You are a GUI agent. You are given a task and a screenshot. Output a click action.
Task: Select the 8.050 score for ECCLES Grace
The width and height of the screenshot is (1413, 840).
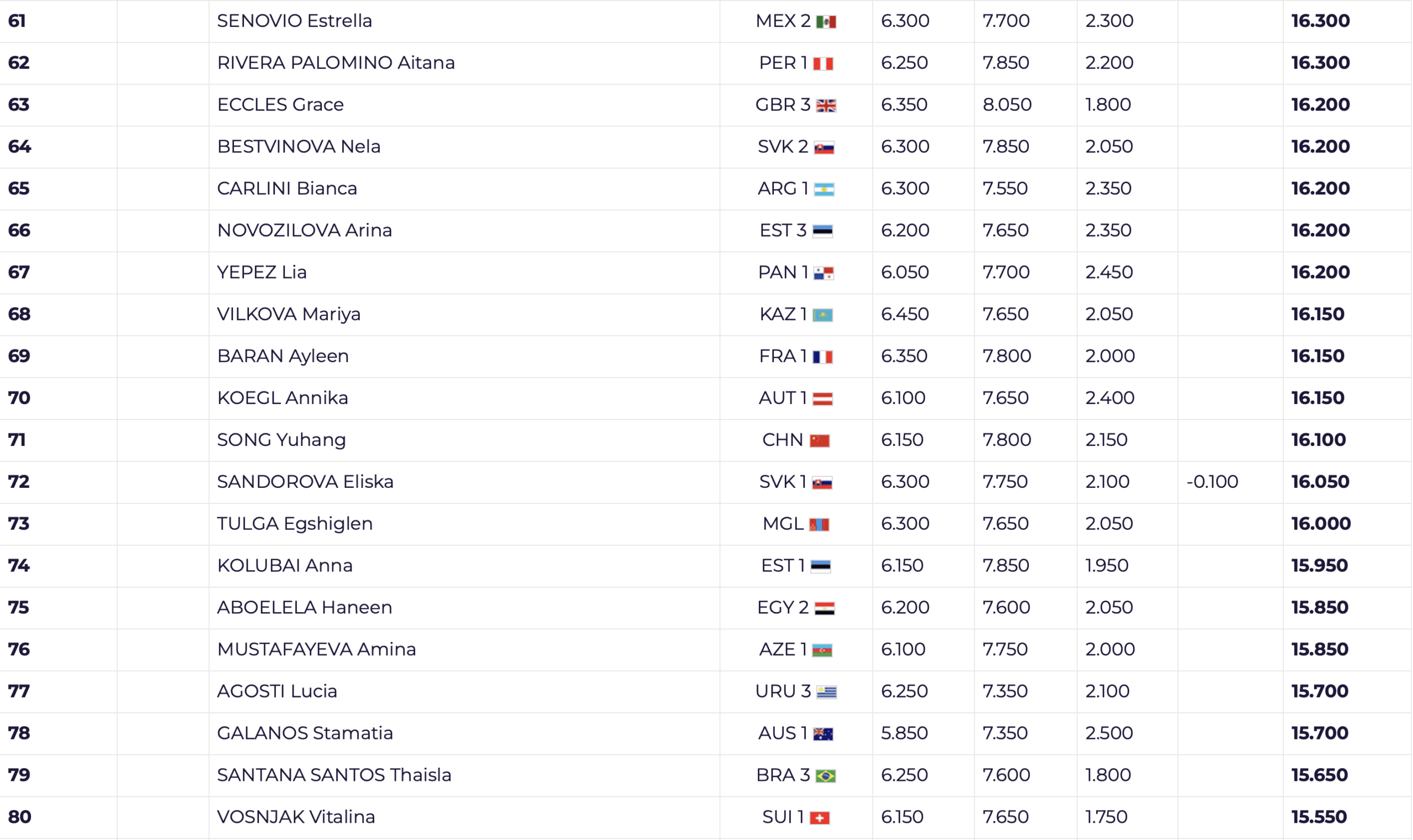[1007, 105]
